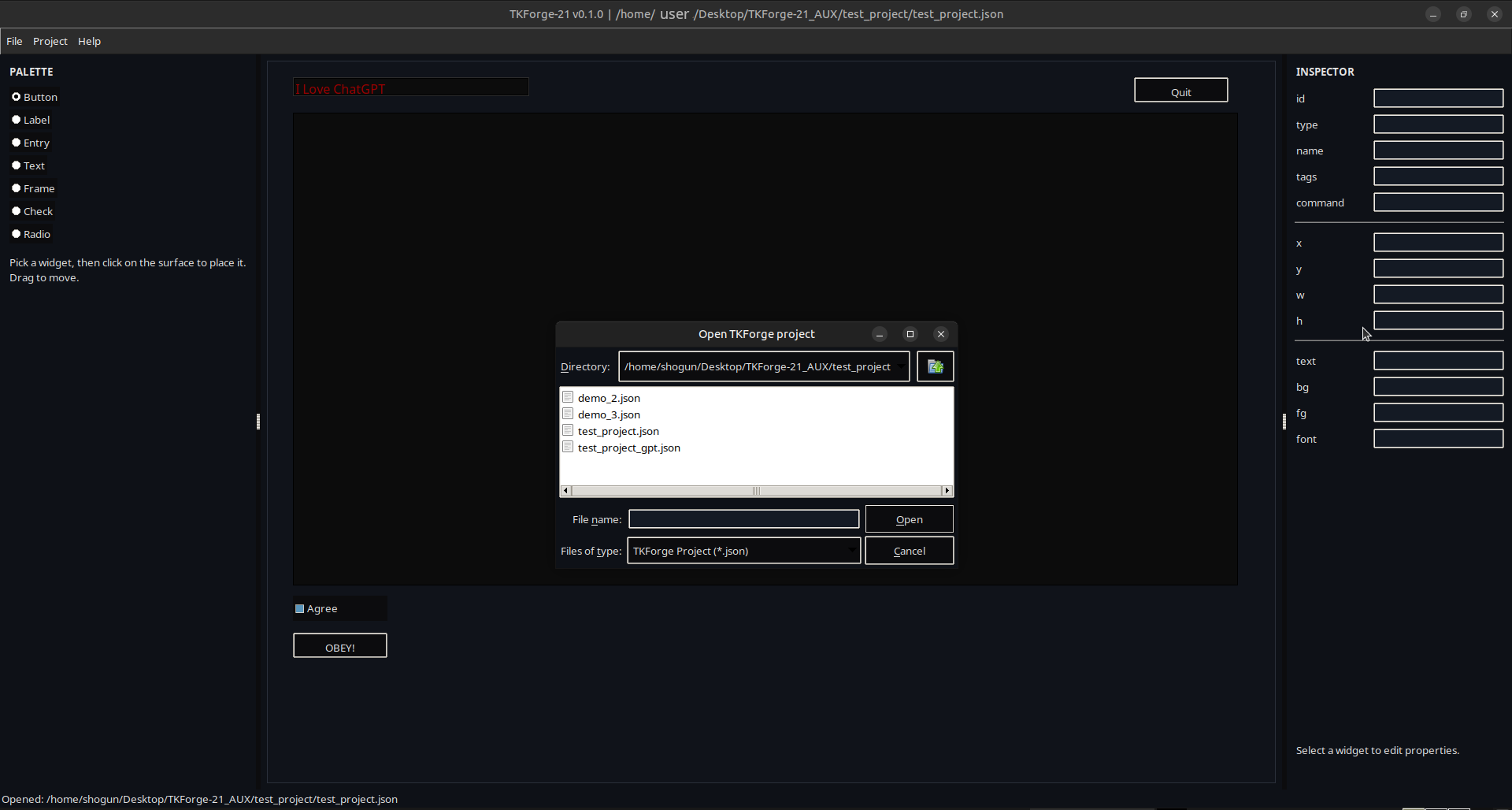Click the demo_3.json file icon
Screen dimensions: 1512x810
point(568,414)
